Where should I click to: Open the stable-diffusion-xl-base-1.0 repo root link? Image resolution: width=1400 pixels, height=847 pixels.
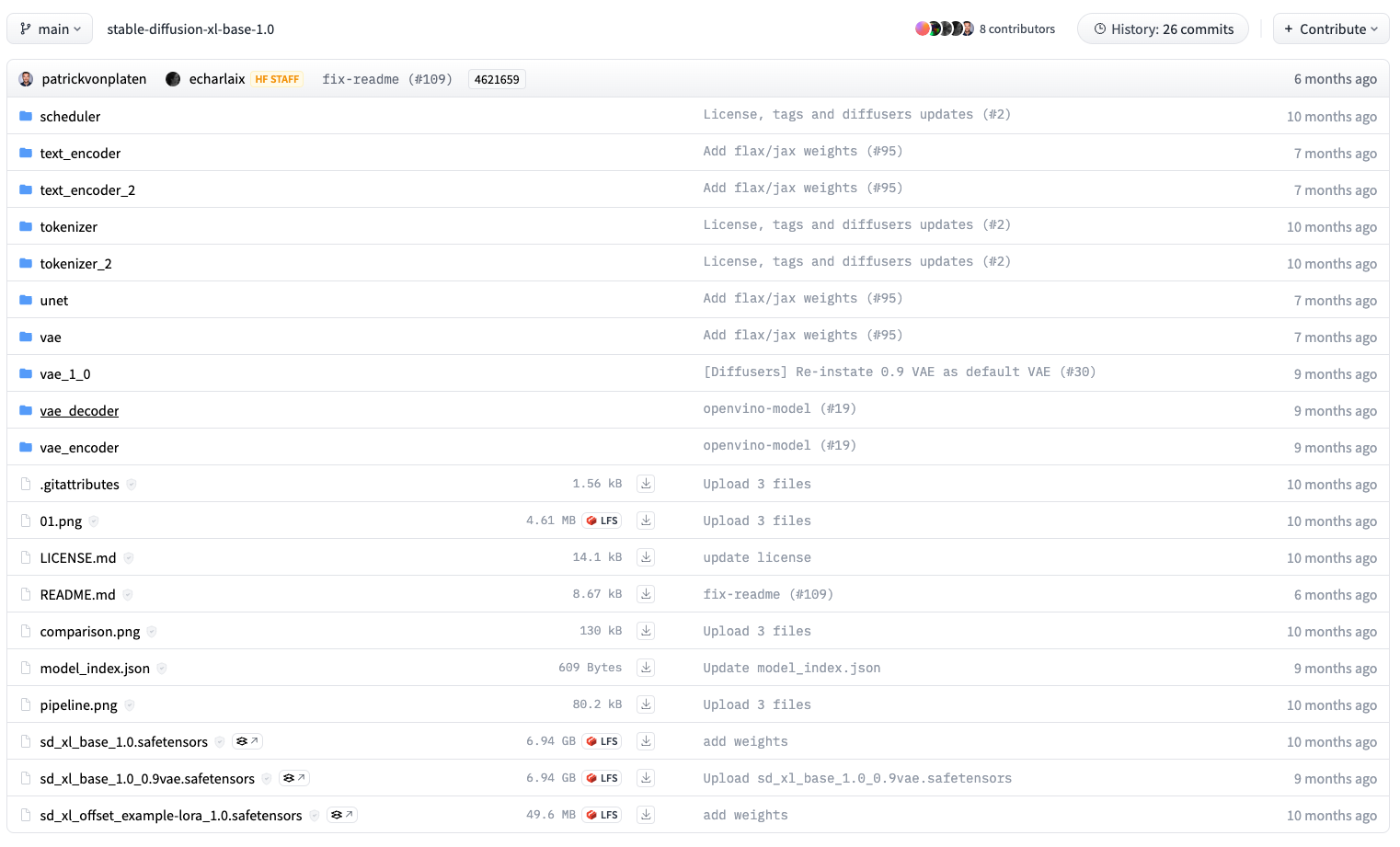click(190, 29)
